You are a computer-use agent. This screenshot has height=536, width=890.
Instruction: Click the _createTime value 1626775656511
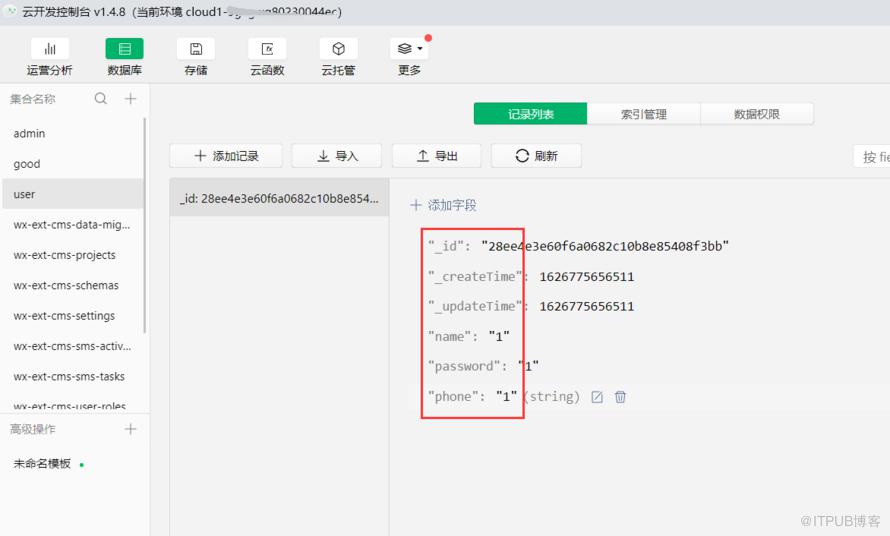point(586,277)
